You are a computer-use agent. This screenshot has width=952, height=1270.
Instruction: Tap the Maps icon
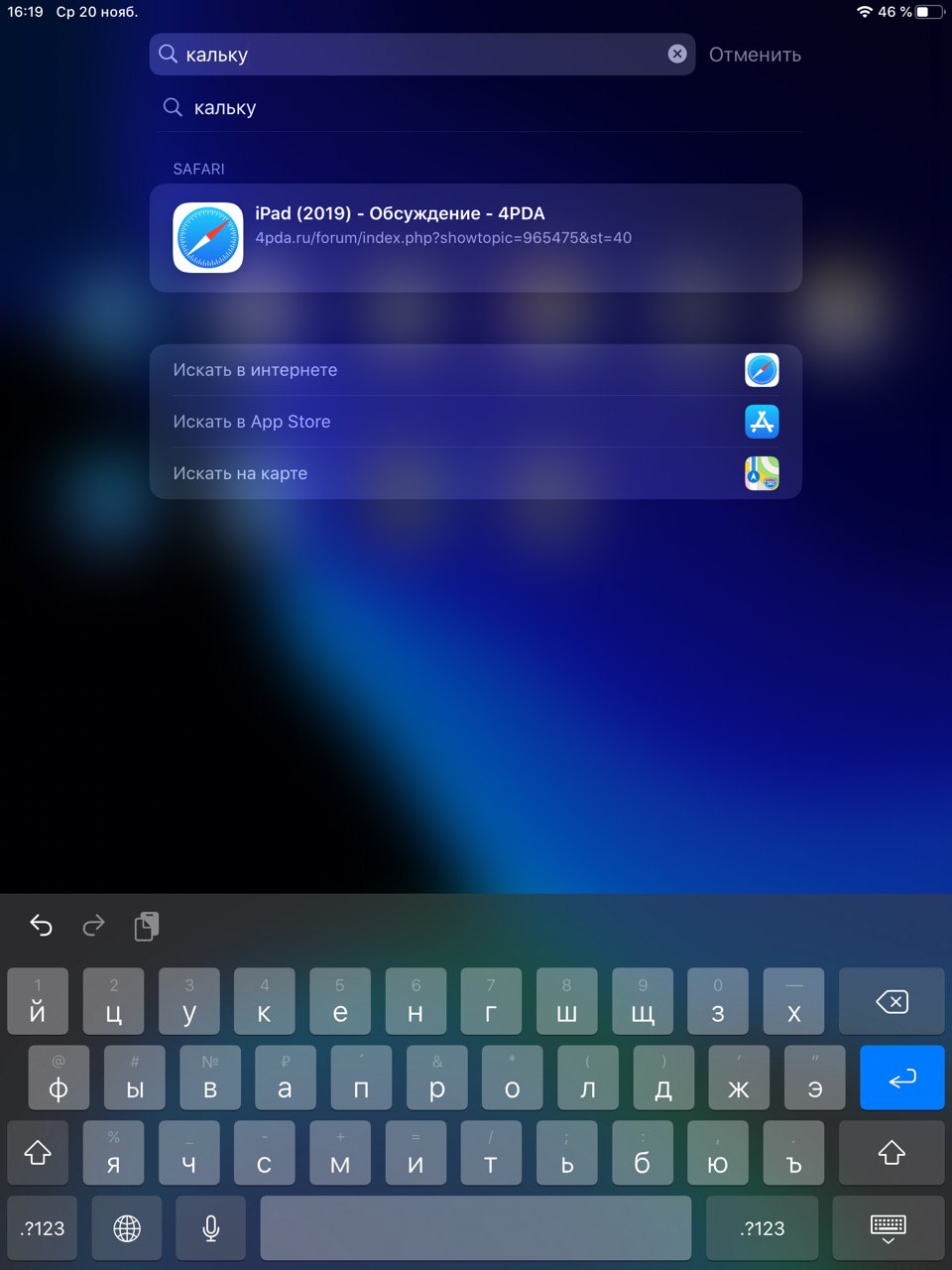click(x=762, y=473)
